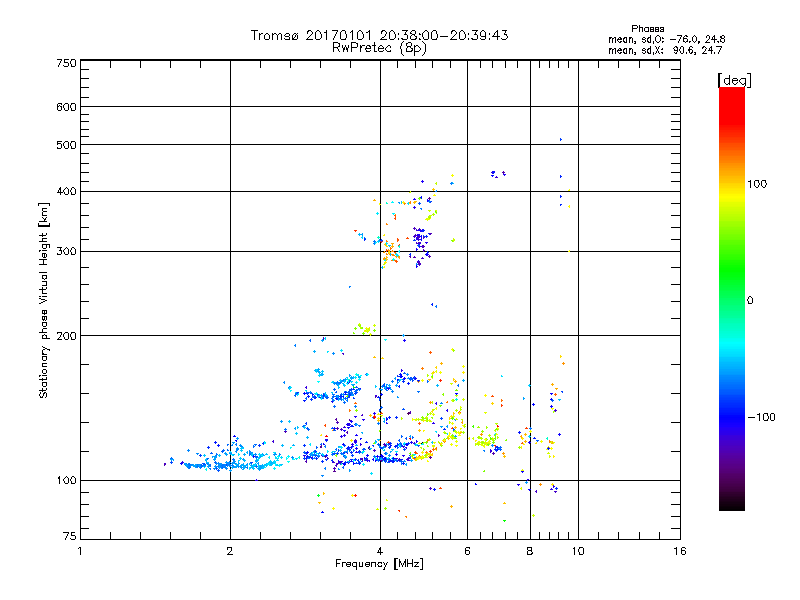
Task: Click the '[deg]' colorbar unit label
Action: point(734,80)
